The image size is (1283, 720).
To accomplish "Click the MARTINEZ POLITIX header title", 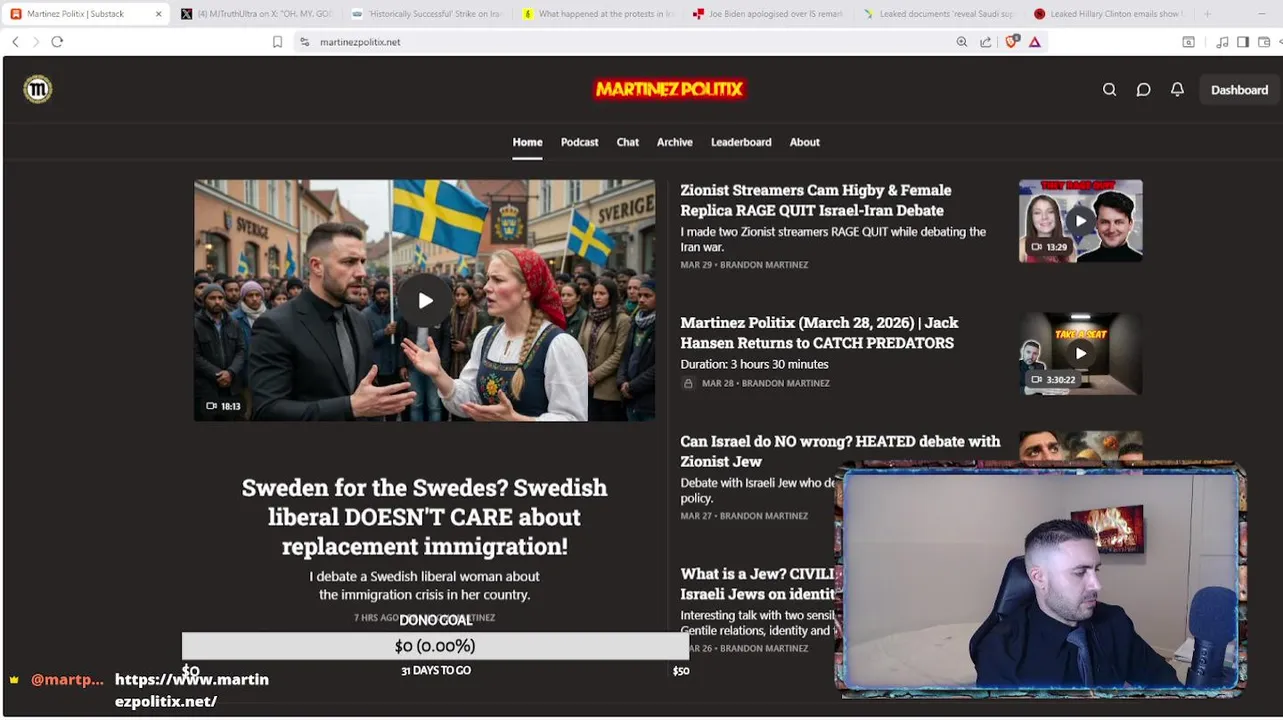I will pos(669,89).
